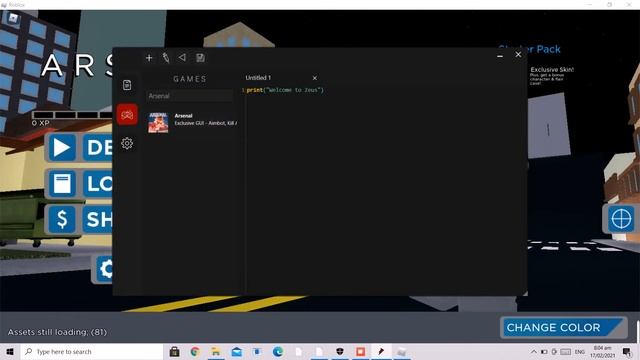Click the active executor taskbar icon
Screen dimensions: 640x360
381,351
